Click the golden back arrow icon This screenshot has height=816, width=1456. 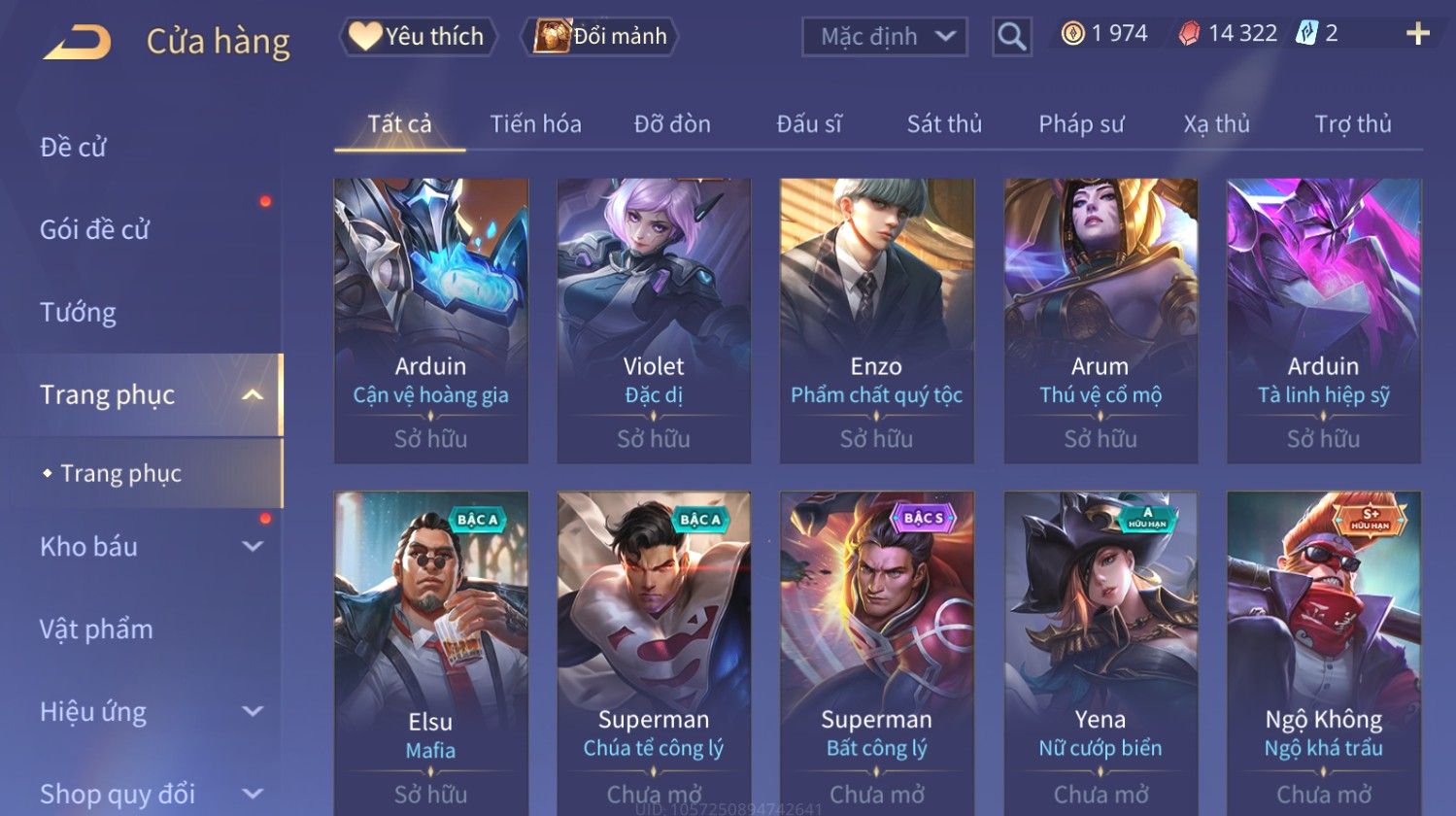tap(78, 42)
